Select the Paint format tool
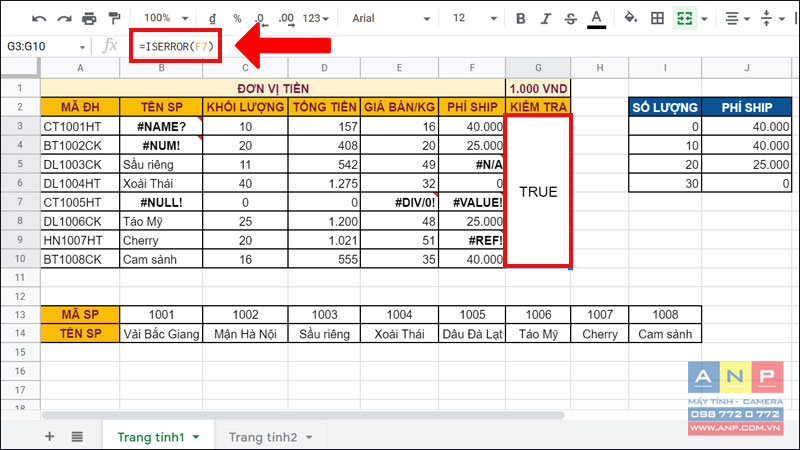Screen dimensions: 800x450 [114, 19]
